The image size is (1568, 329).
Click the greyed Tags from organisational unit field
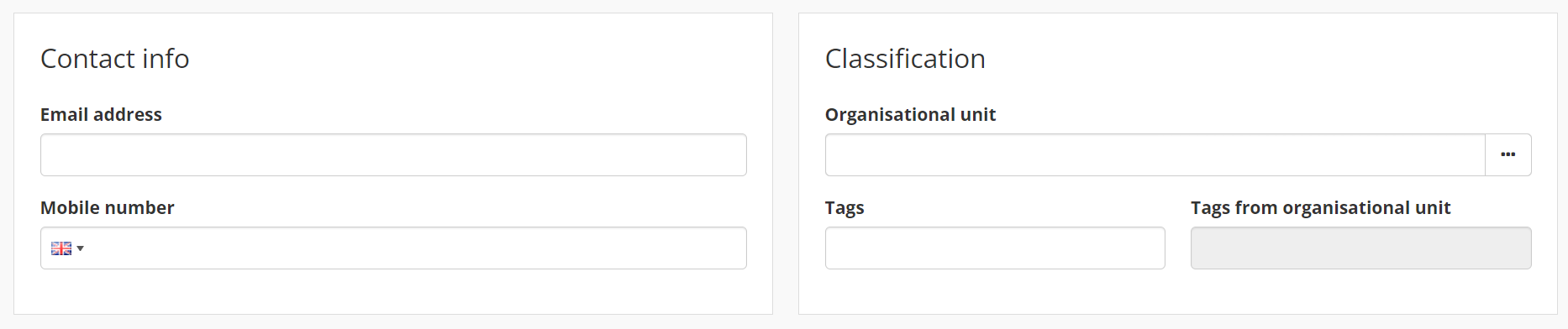pos(1361,248)
